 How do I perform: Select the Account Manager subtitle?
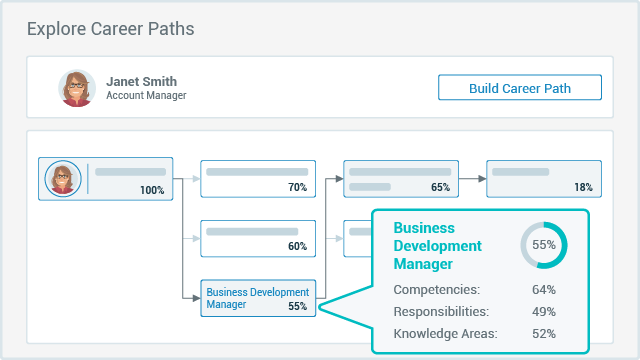click(x=146, y=96)
